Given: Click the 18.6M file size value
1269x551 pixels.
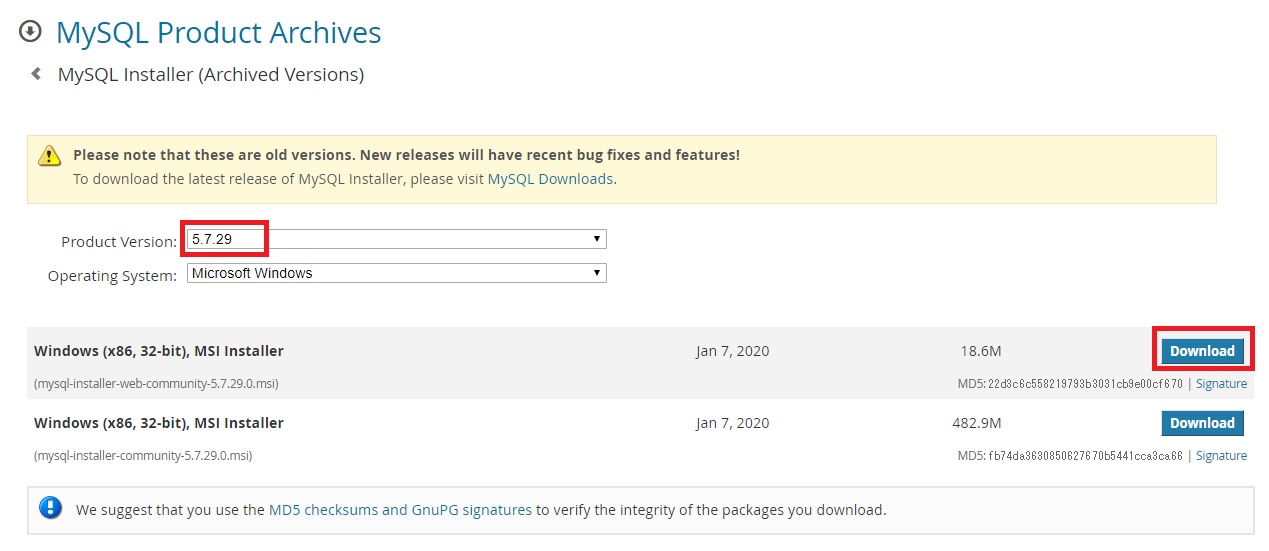Looking at the screenshot, I should (x=980, y=351).
